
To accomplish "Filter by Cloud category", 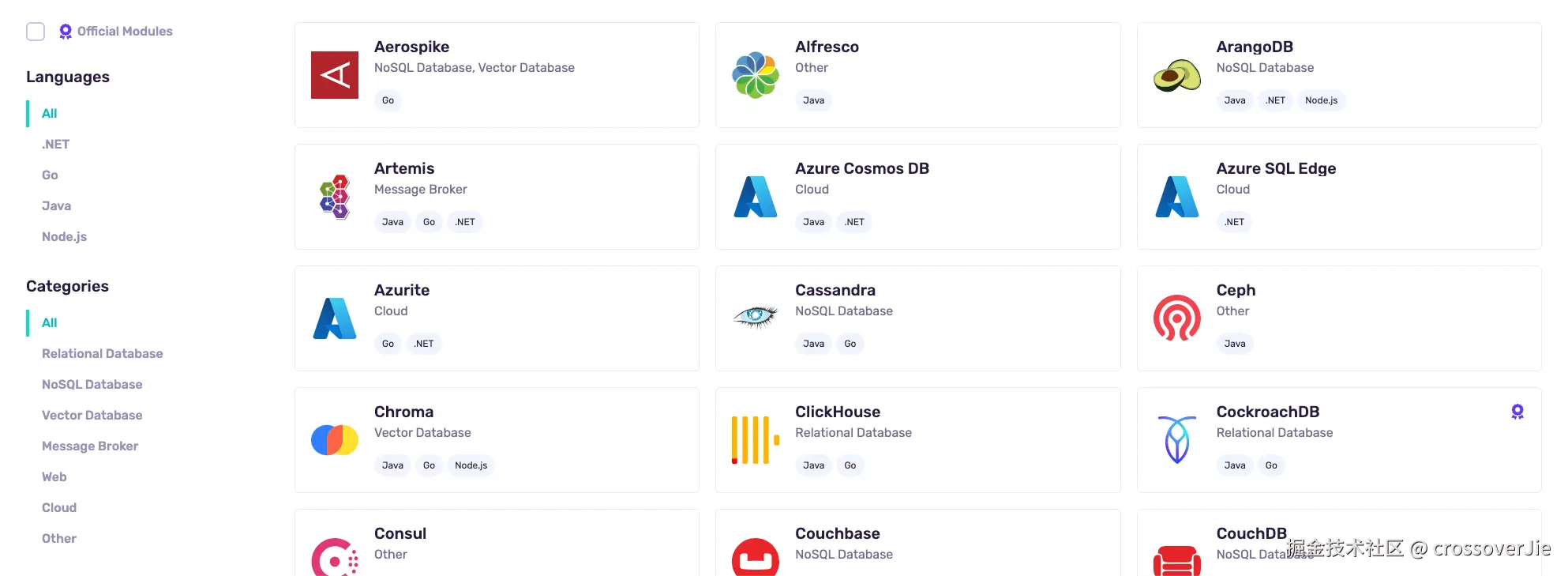I will pyautogui.click(x=59, y=508).
